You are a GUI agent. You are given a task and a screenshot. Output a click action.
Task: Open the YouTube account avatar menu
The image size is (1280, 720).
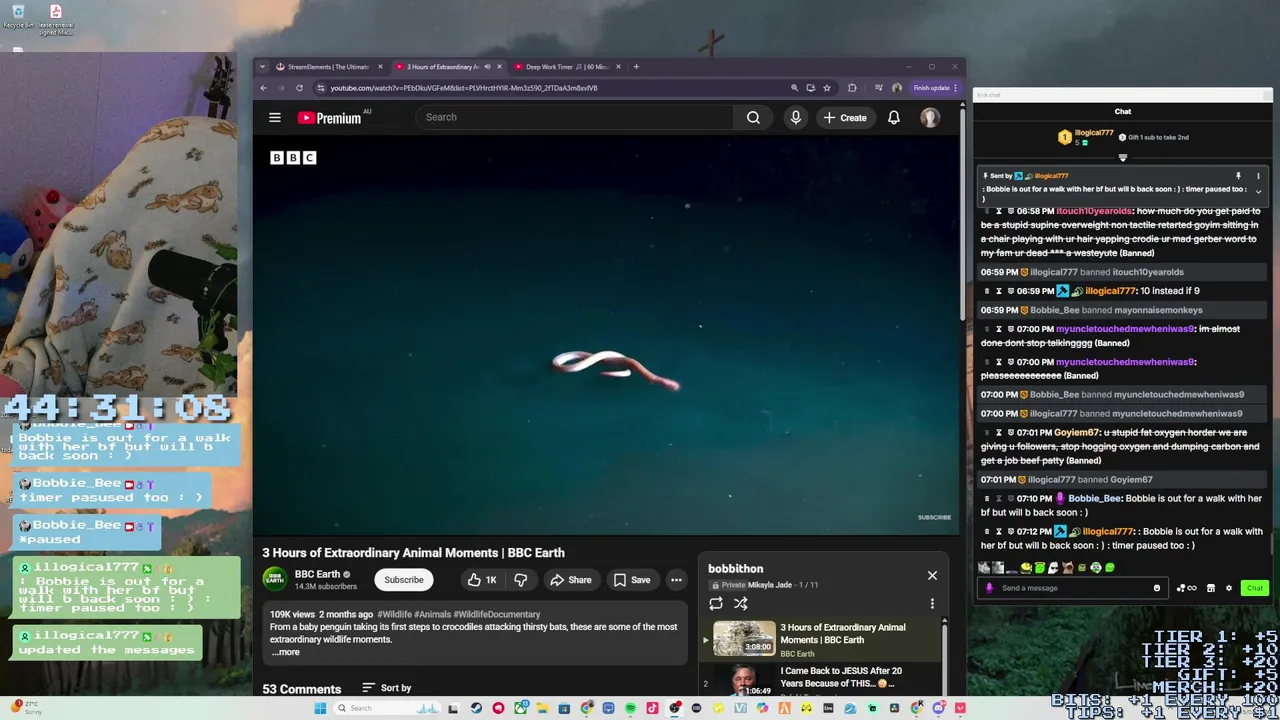point(930,118)
